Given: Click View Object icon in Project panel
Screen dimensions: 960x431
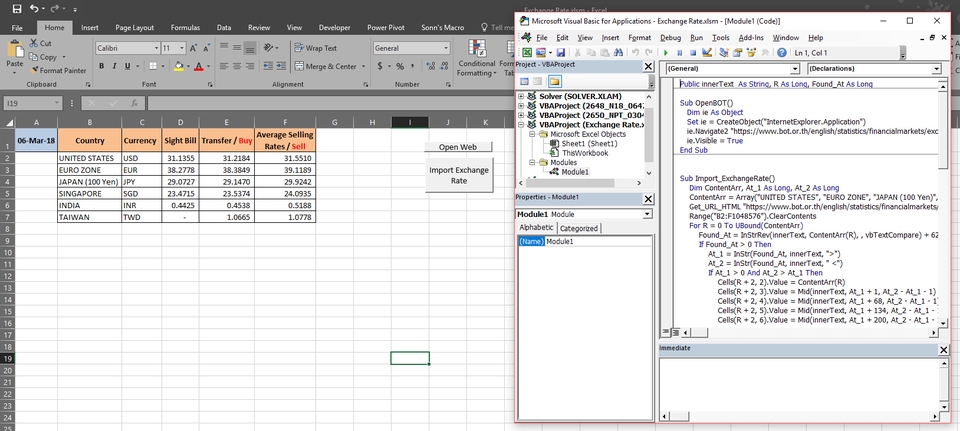Looking at the screenshot, I should [538, 81].
